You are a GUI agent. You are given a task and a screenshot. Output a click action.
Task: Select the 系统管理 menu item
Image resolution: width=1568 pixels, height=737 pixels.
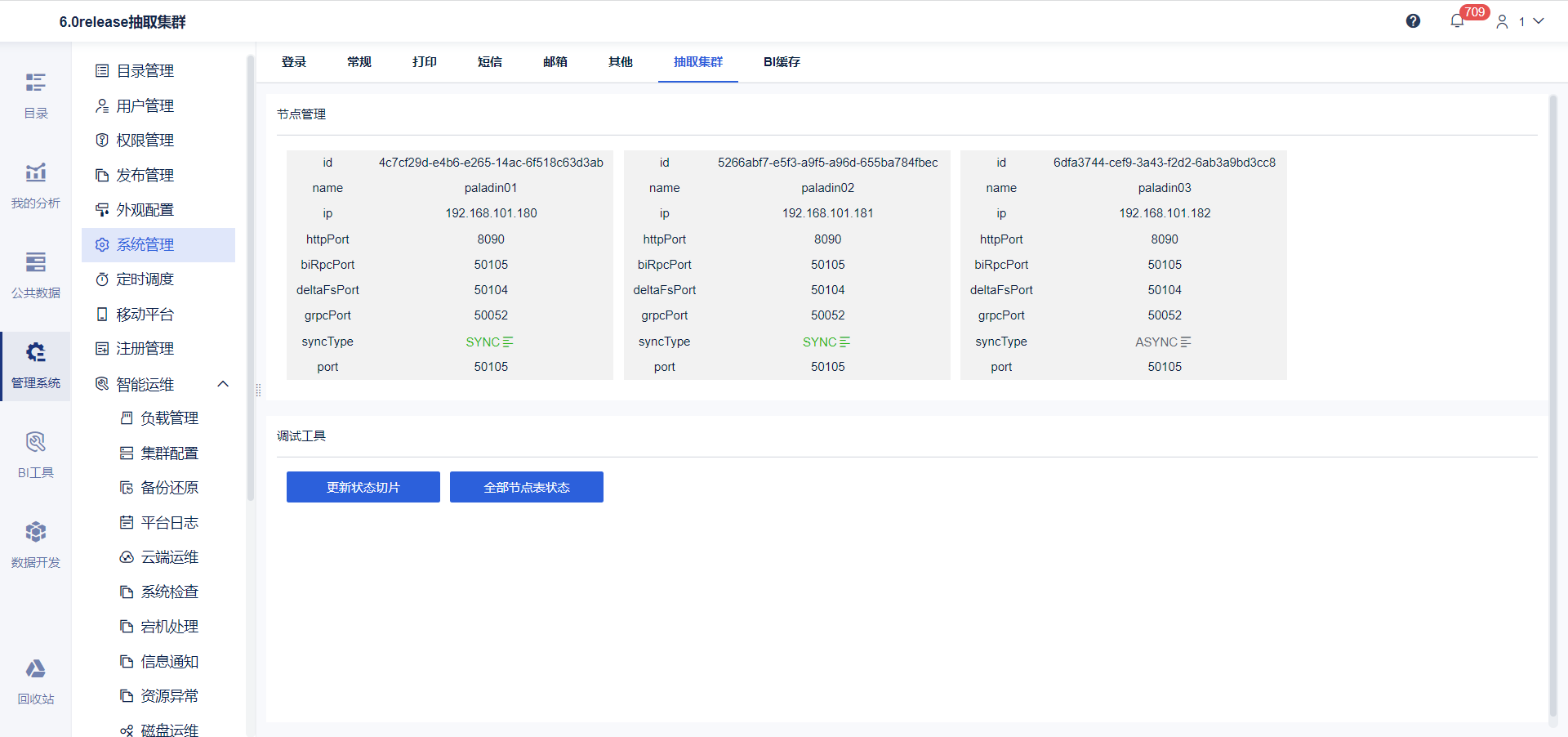pos(158,245)
